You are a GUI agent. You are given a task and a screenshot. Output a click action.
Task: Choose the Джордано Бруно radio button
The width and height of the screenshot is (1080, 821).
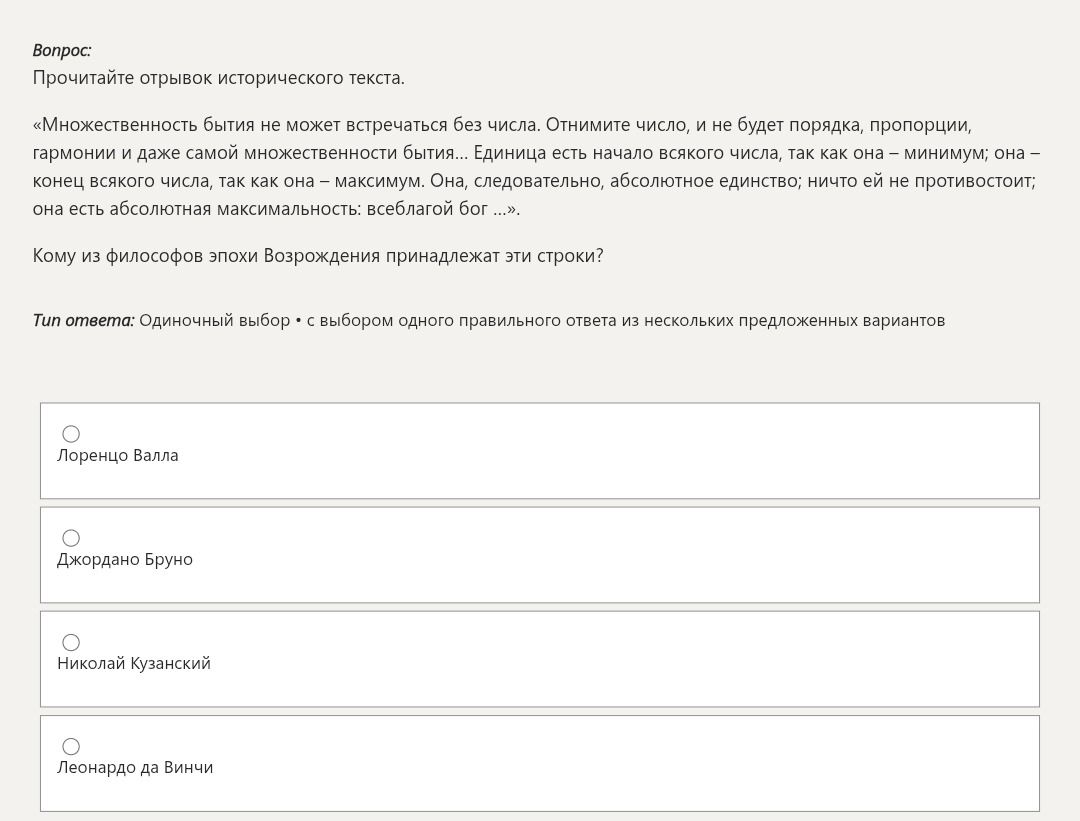[x=71, y=537]
